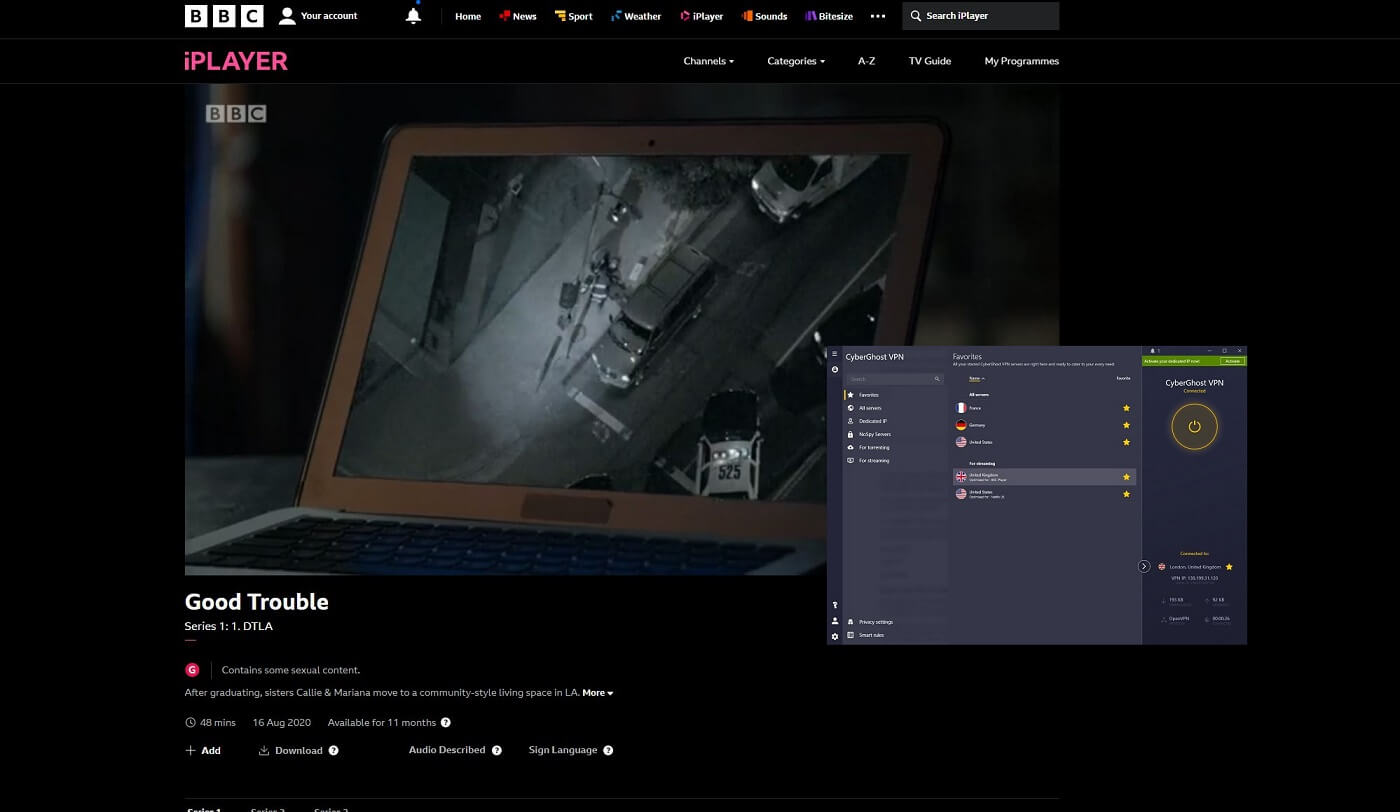Image resolution: width=1400 pixels, height=812 pixels.
Task: Open help icon beside Available for 11 months
Action: pyautogui.click(x=446, y=722)
